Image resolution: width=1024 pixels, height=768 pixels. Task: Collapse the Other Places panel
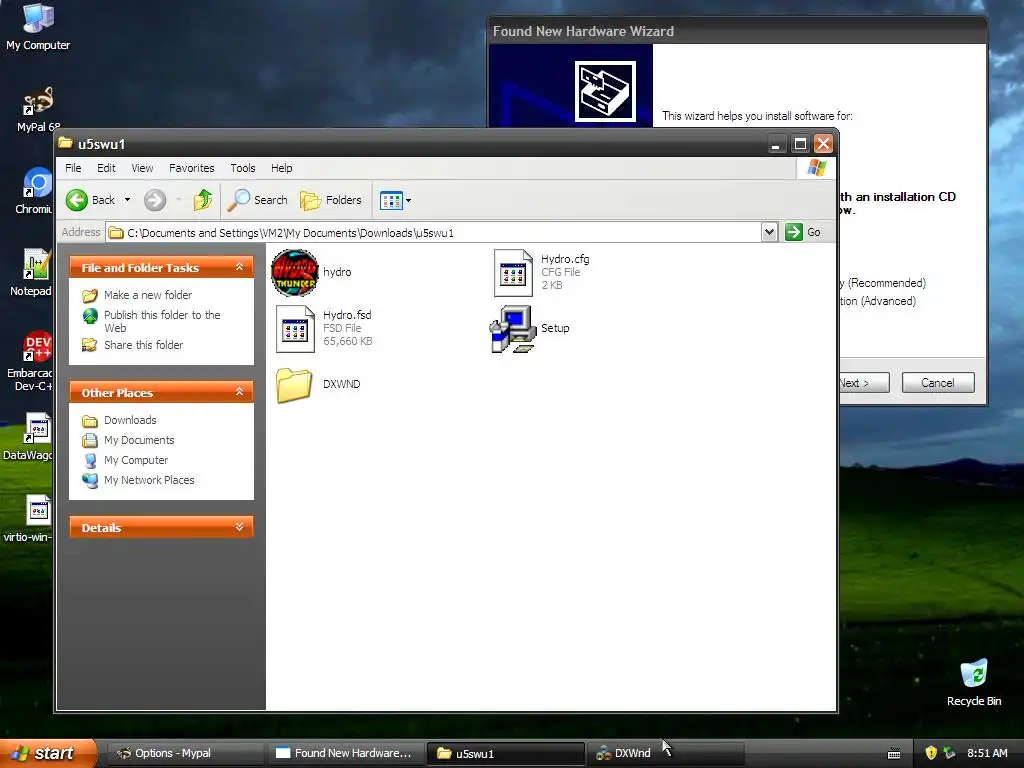point(240,392)
